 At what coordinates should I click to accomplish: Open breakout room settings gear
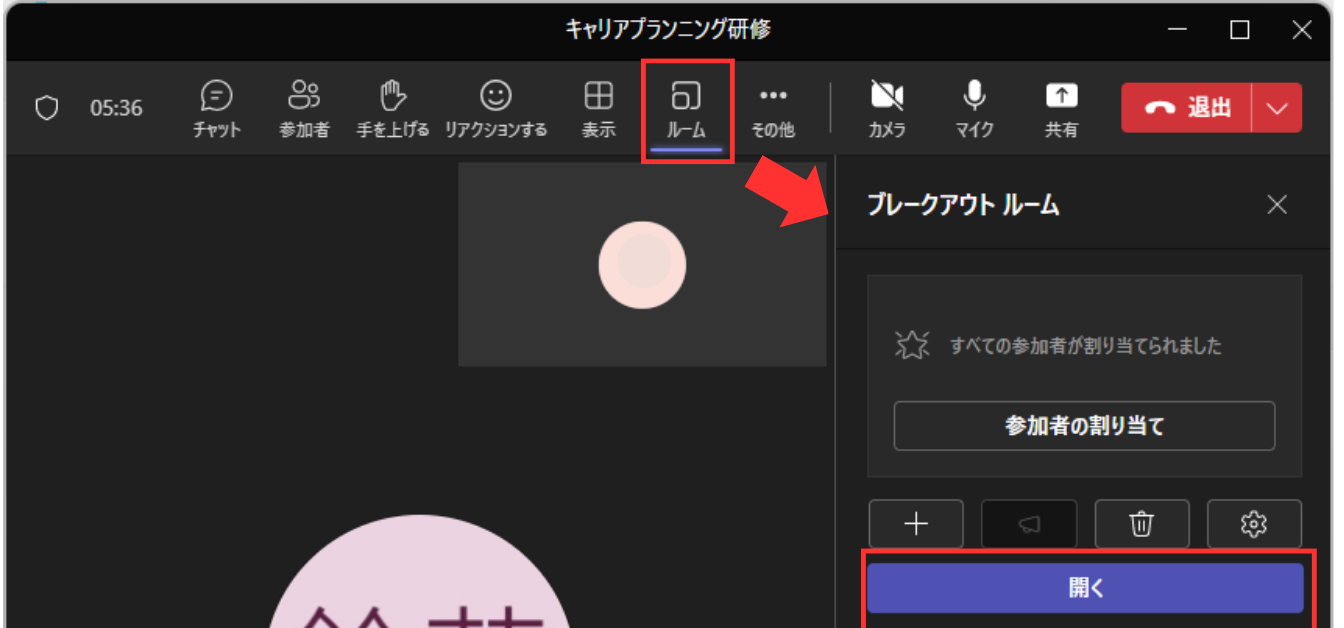coord(1254,524)
